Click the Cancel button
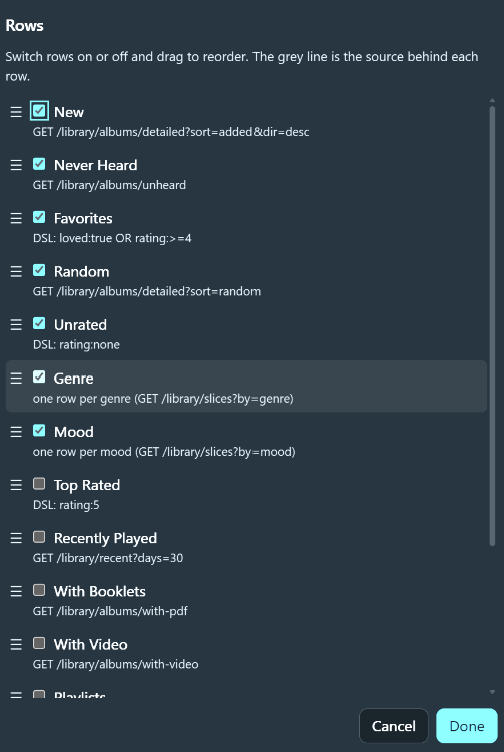Screen dimensions: 504x752 (394, 726)
